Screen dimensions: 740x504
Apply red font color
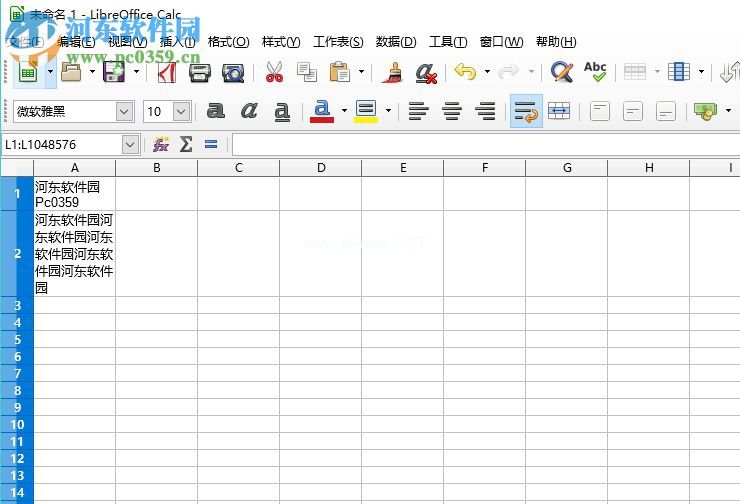(x=322, y=111)
